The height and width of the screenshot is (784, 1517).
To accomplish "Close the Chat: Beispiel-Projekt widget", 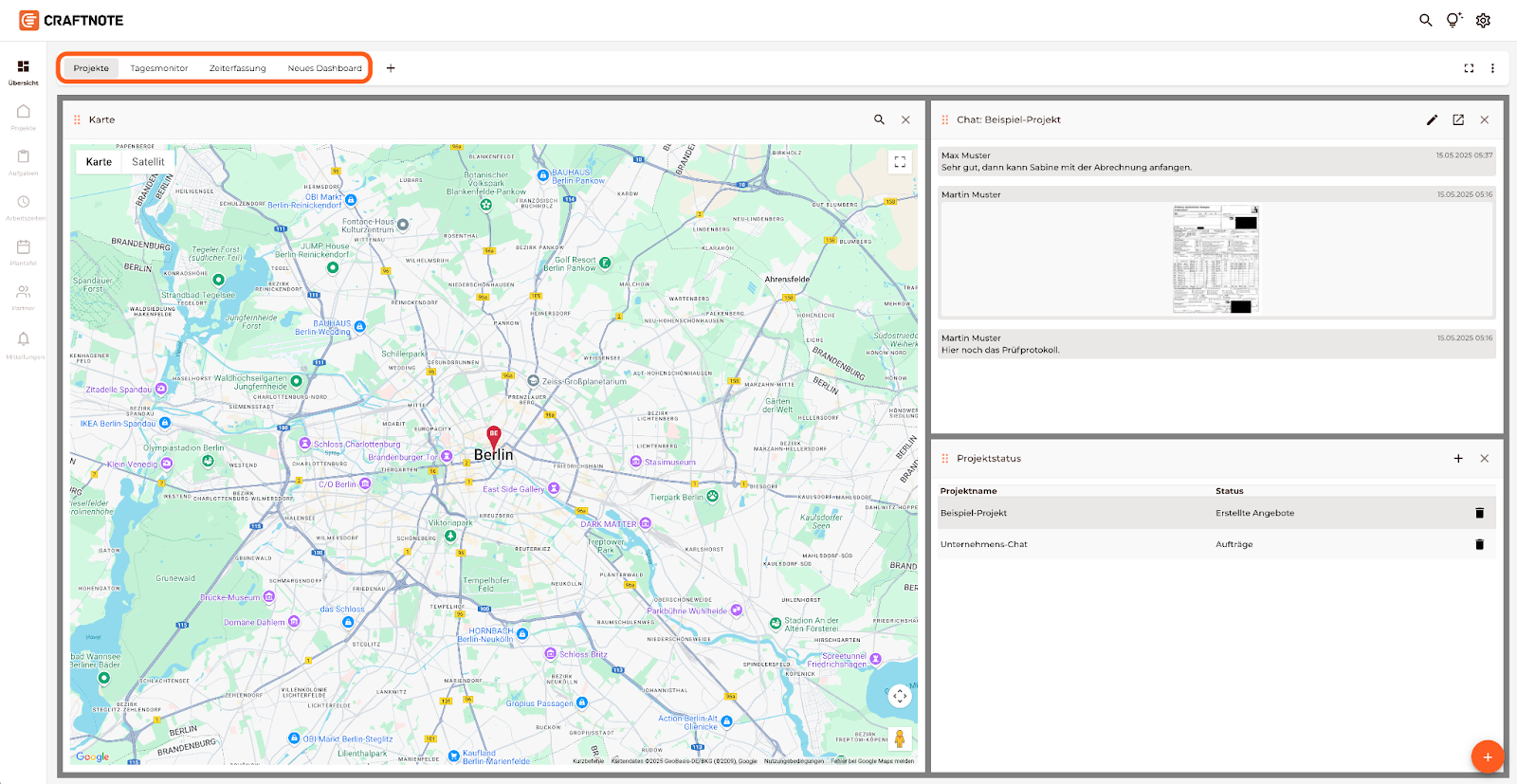I will click(x=1485, y=119).
